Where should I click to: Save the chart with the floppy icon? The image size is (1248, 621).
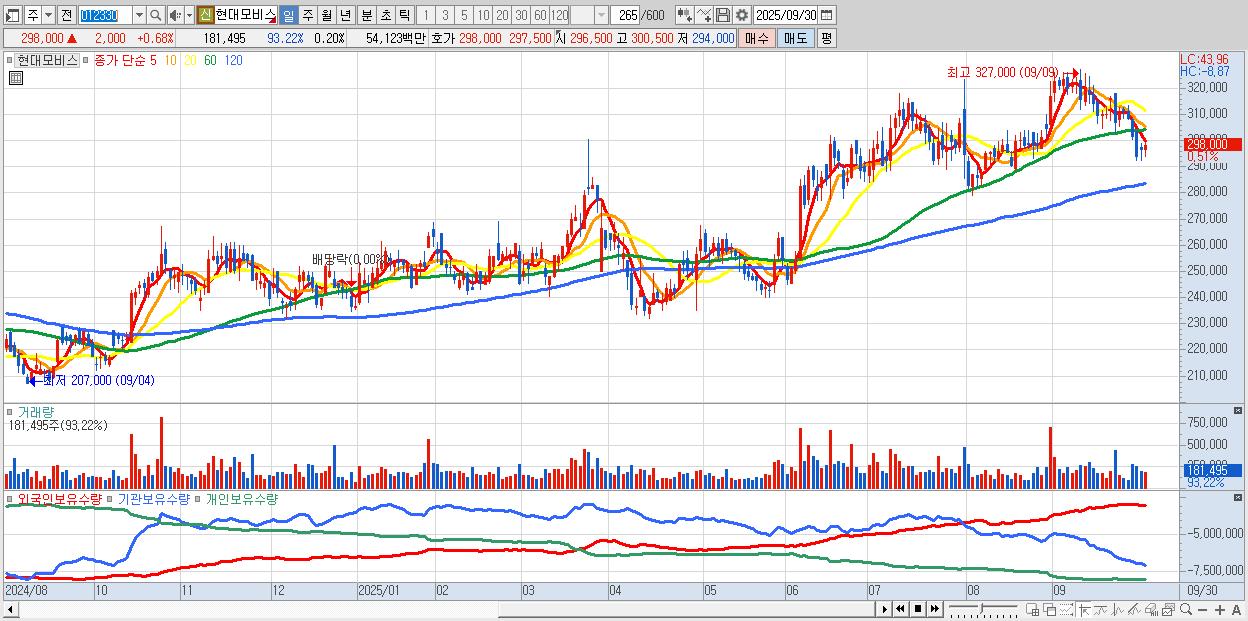(723, 15)
